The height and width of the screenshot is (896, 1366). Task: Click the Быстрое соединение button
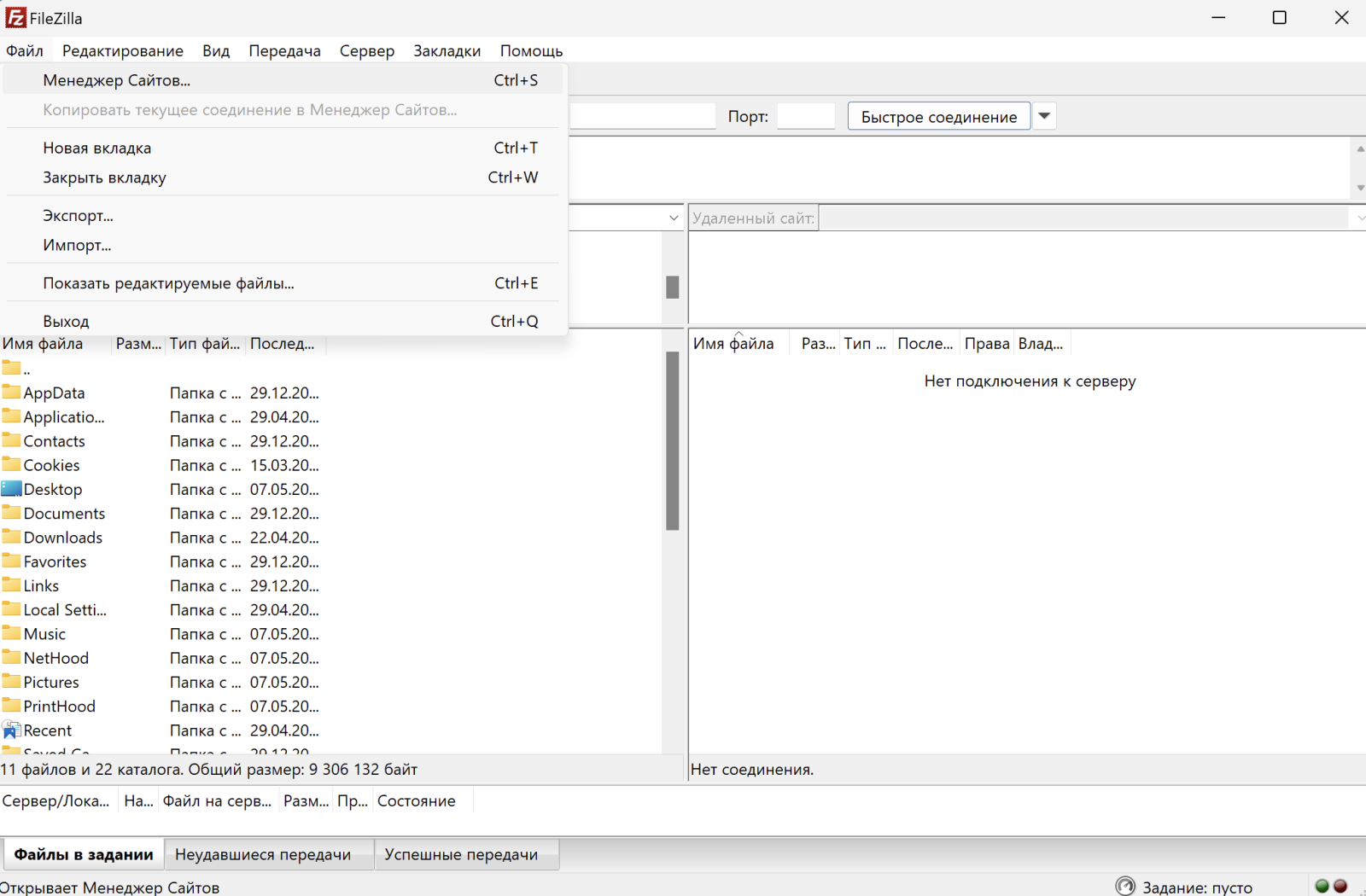[939, 116]
